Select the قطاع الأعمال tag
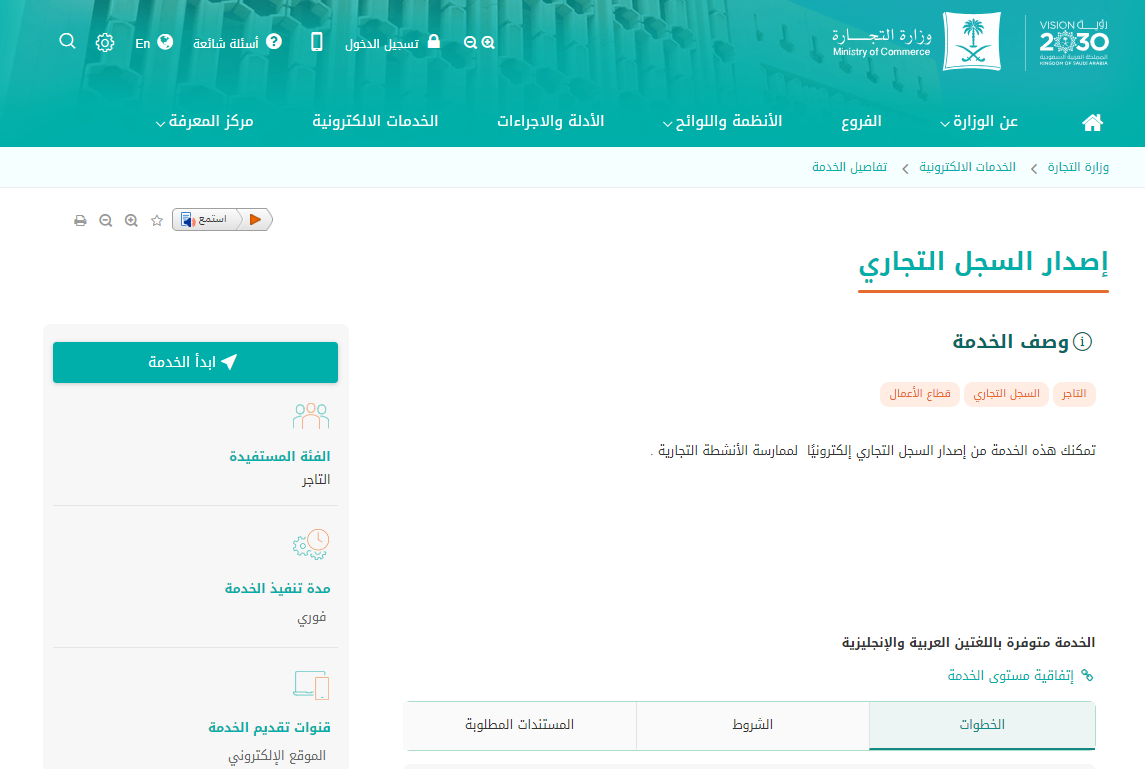 click(x=920, y=394)
